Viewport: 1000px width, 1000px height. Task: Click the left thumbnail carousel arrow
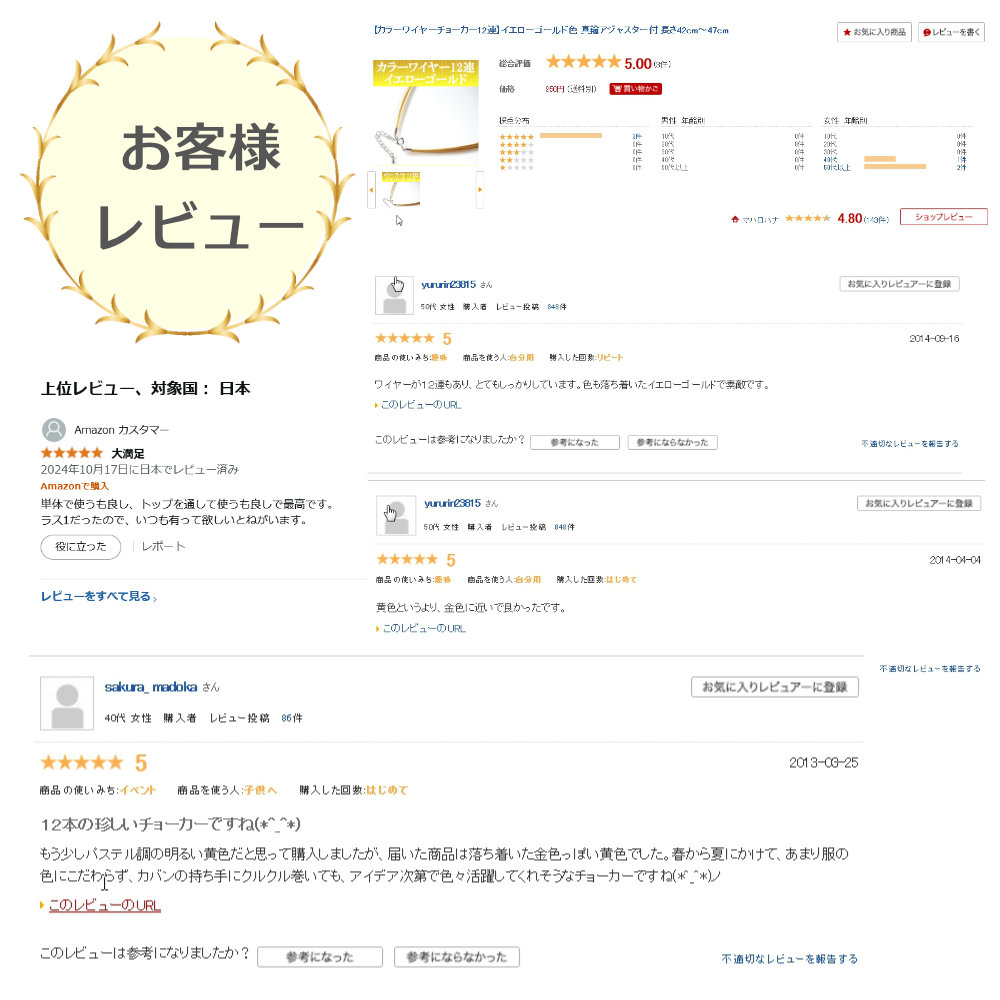(x=371, y=189)
